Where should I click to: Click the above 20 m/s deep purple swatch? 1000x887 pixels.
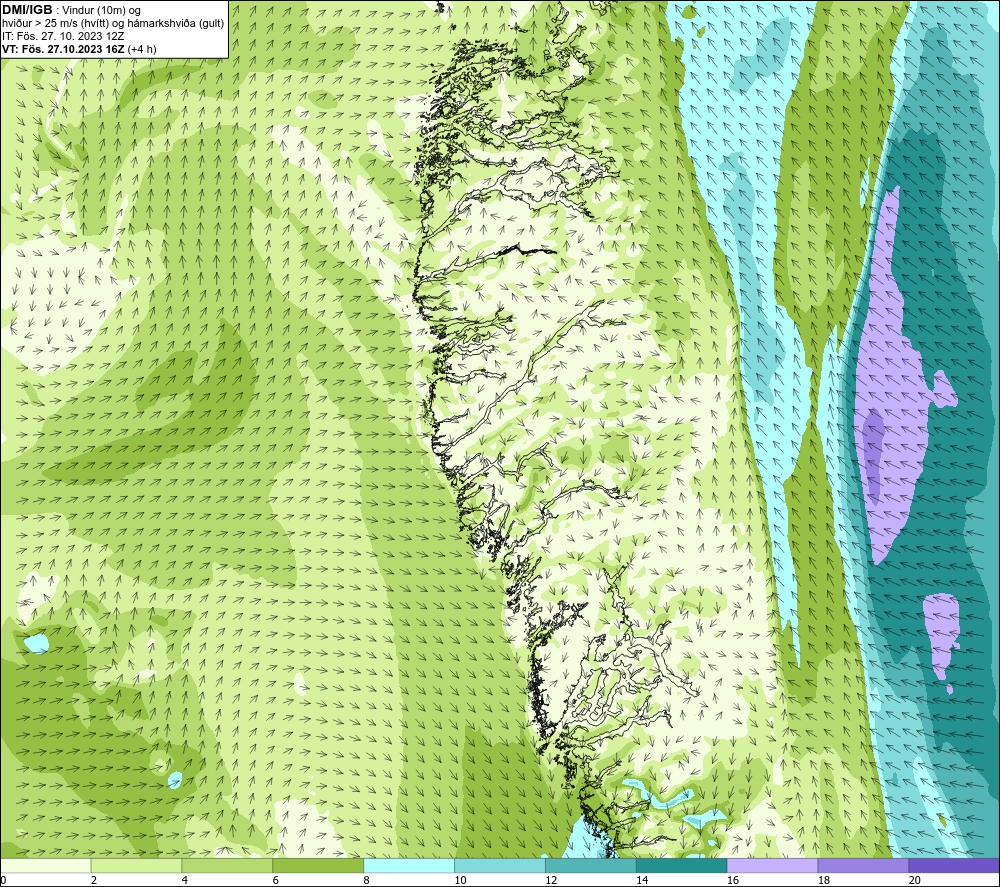click(953, 865)
